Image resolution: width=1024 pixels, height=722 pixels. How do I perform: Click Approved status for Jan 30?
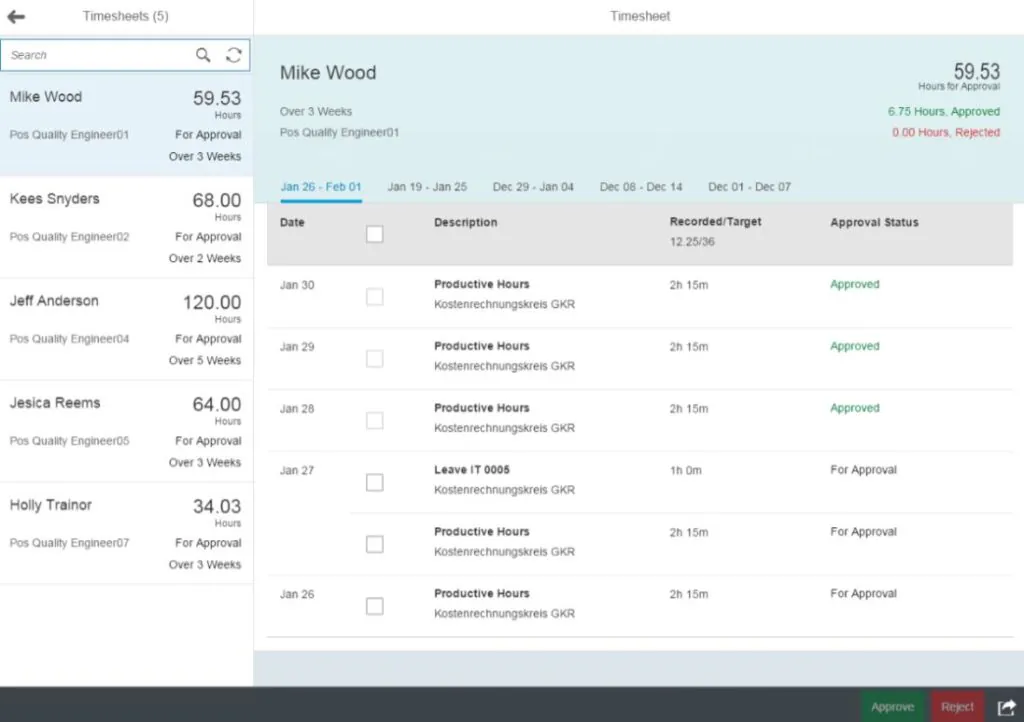pyautogui.click(x=854, y=284)
